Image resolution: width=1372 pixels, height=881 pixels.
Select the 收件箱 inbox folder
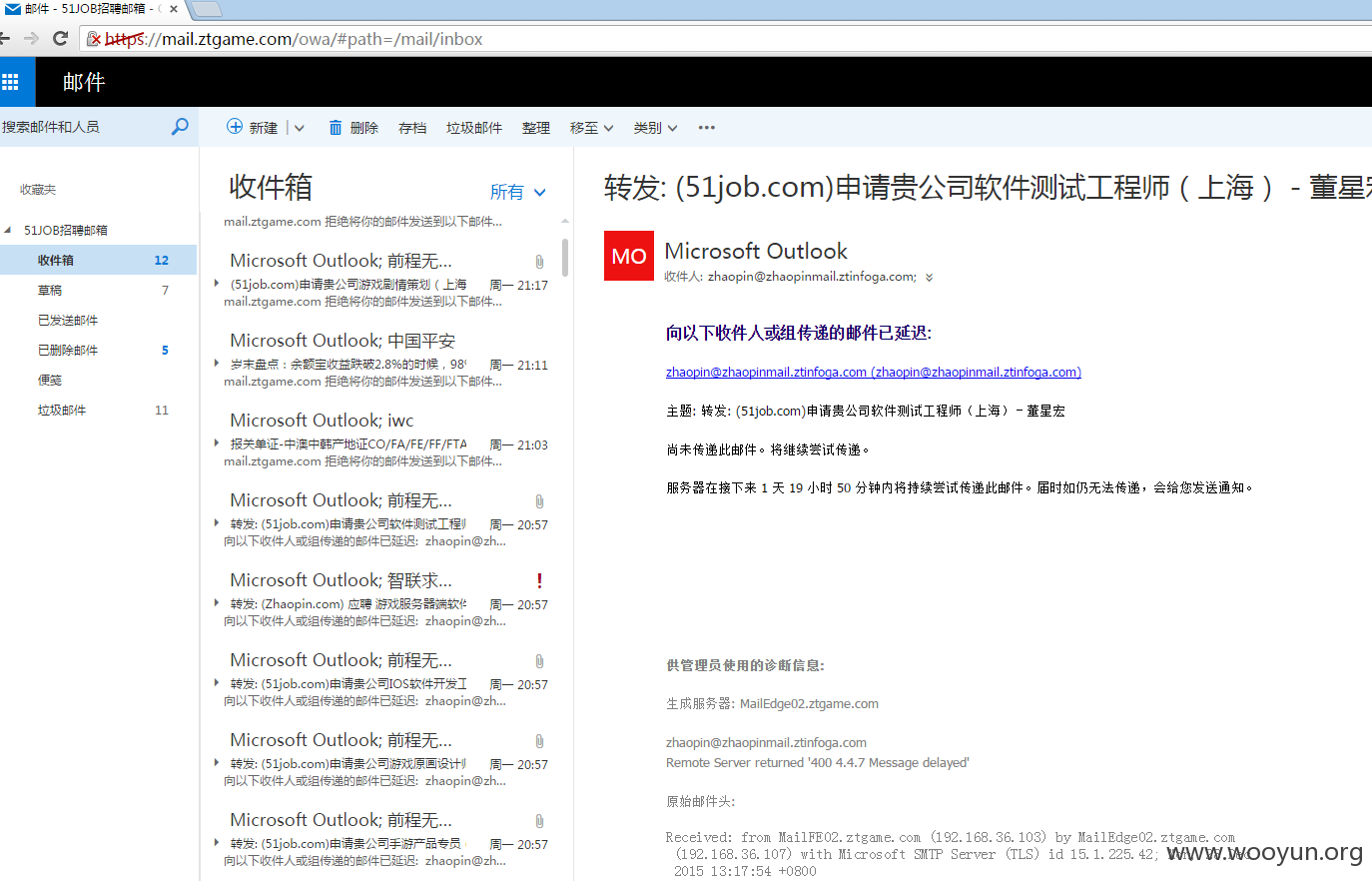click(98, 260)
